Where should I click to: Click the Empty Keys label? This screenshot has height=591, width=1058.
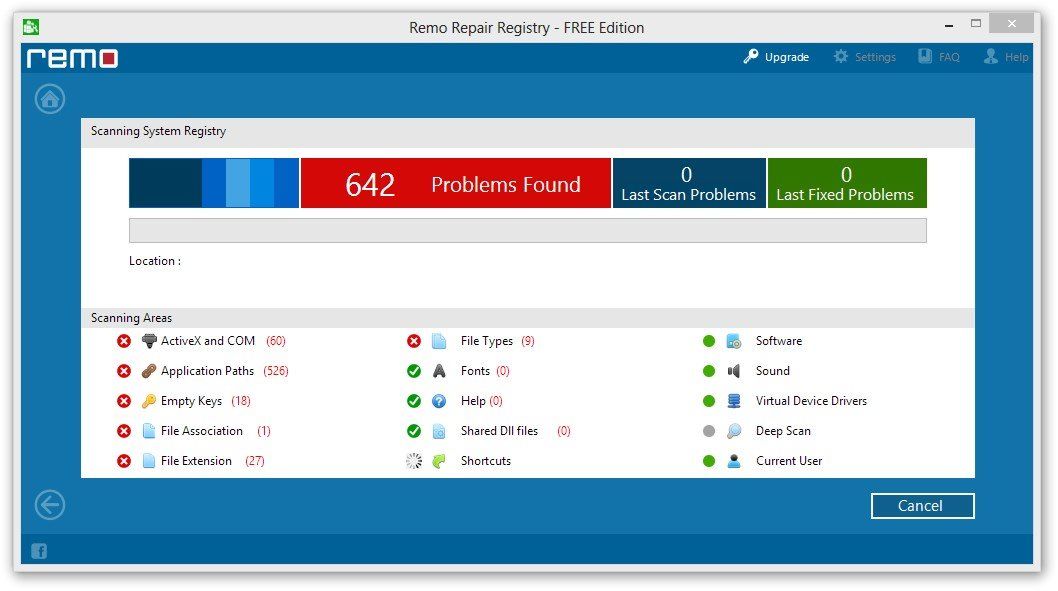(x=191, y=401)
